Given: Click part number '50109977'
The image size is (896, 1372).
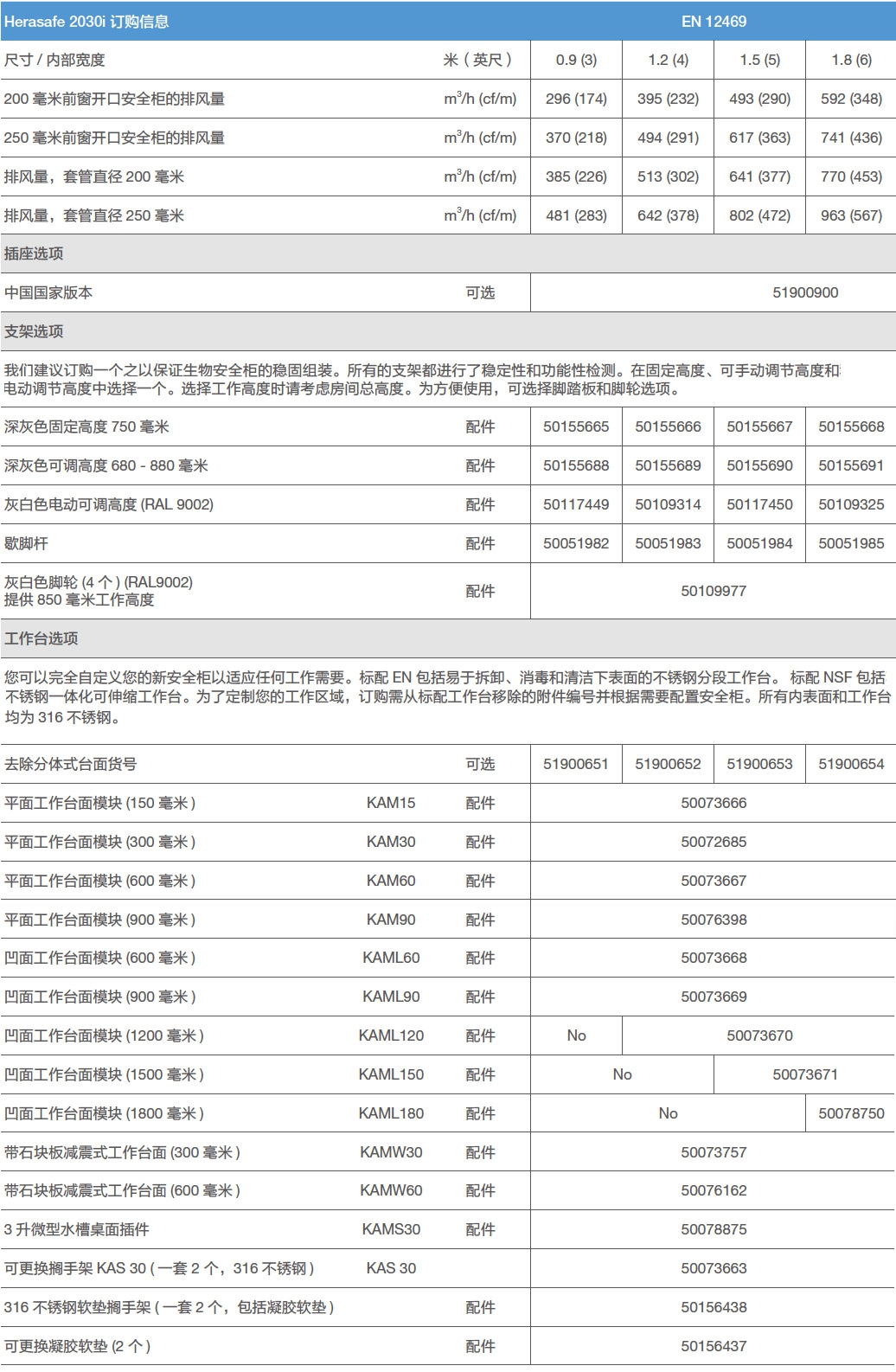Looking at the screenshot, I should pos(714,591).
